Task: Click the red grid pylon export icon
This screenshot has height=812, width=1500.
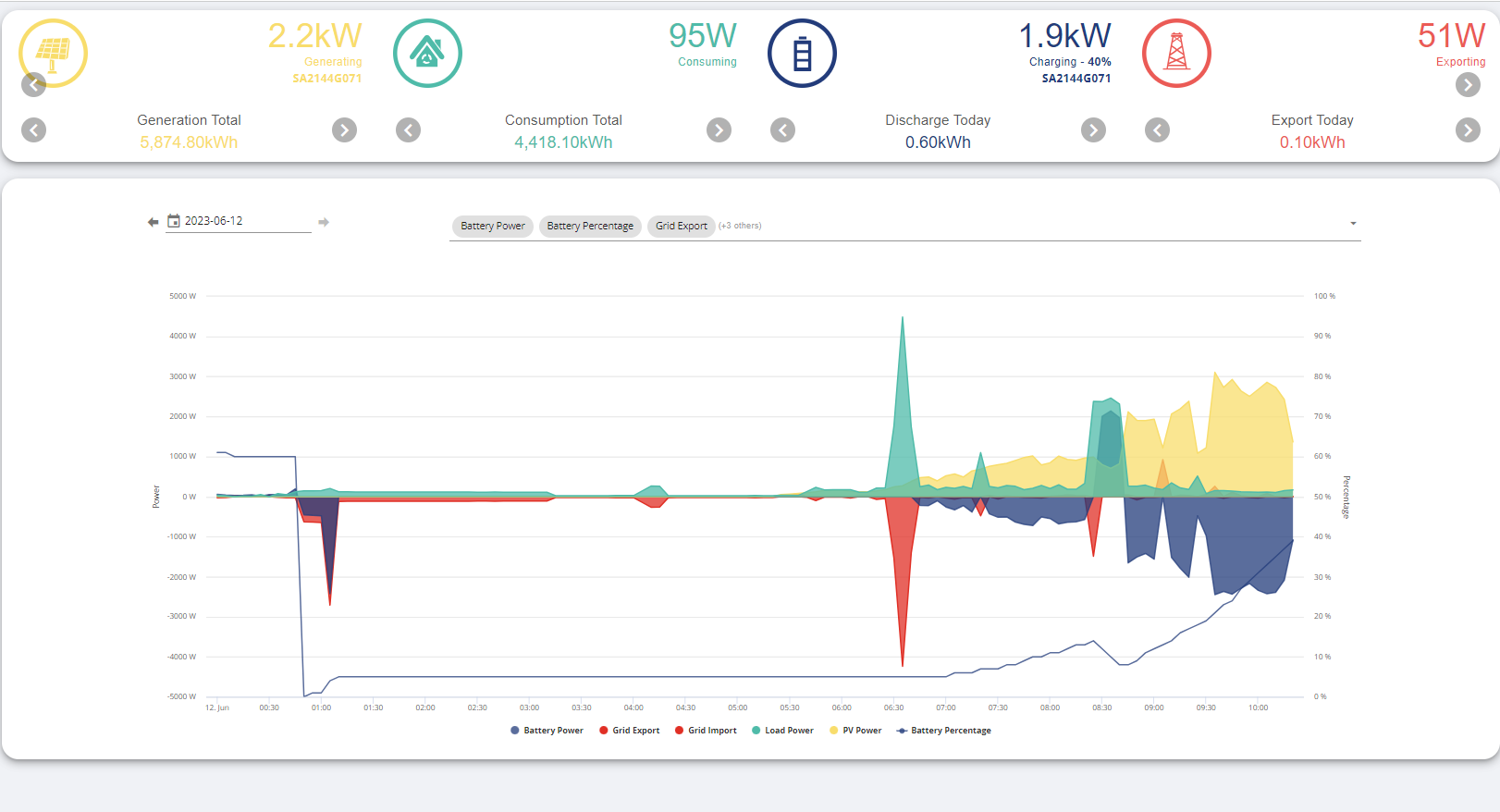Action: 1176,53
